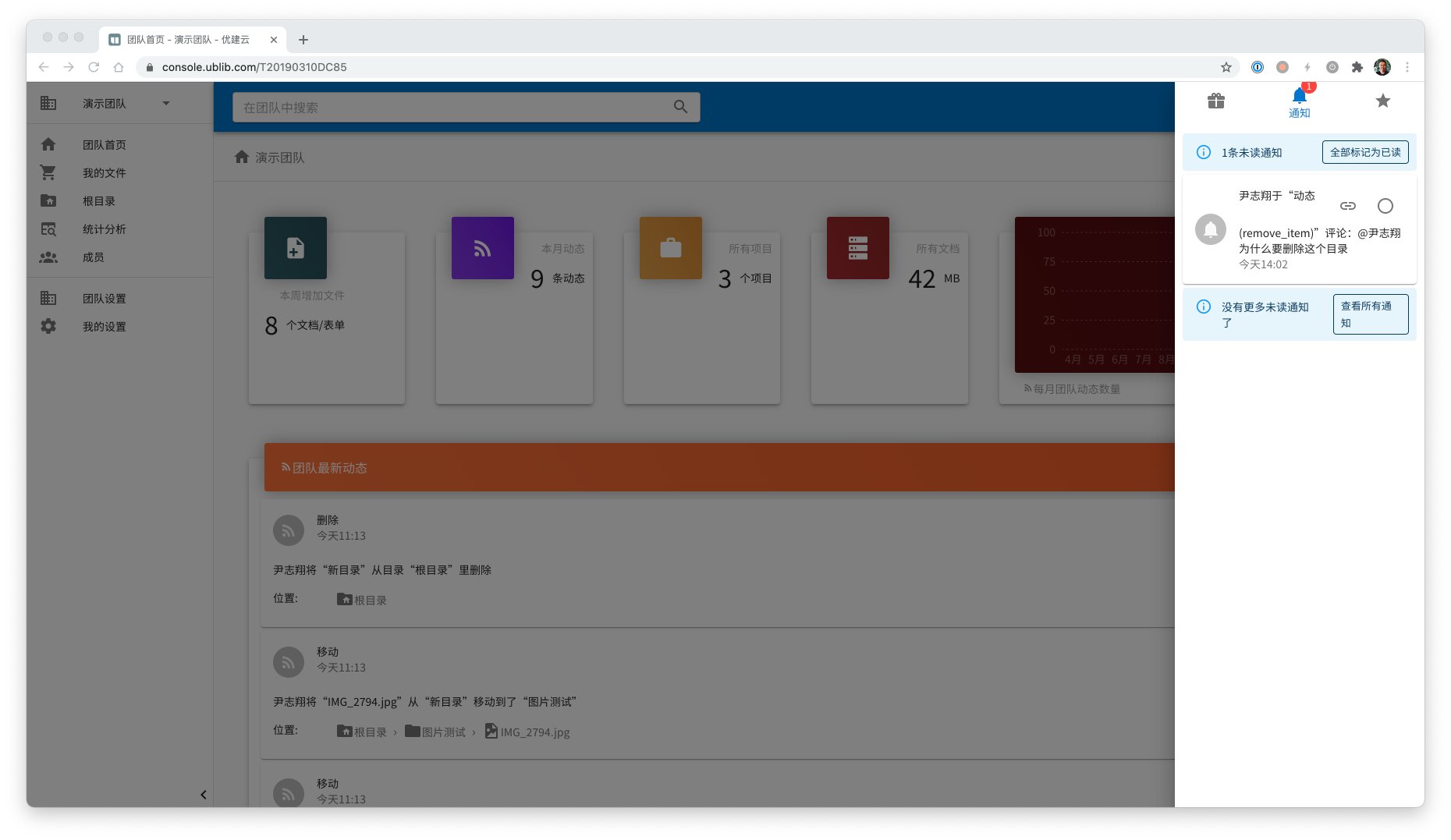Click the 成员 members icon
The width and height of the screenshot is (1451, 840).
(x=48, y=257)
